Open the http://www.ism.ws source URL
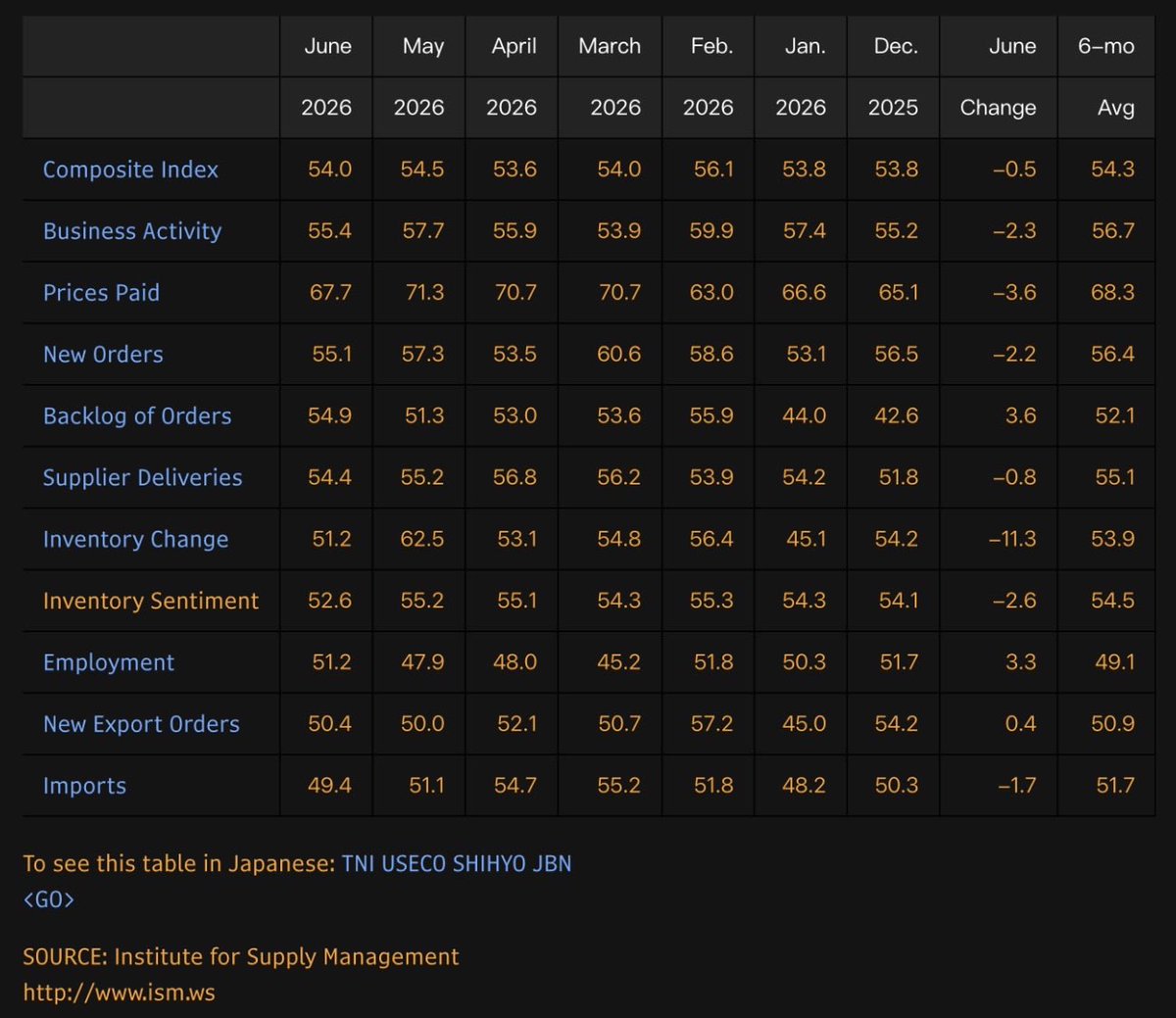Viewport: 1176px width, 1018px height. [x=119, y=993]
